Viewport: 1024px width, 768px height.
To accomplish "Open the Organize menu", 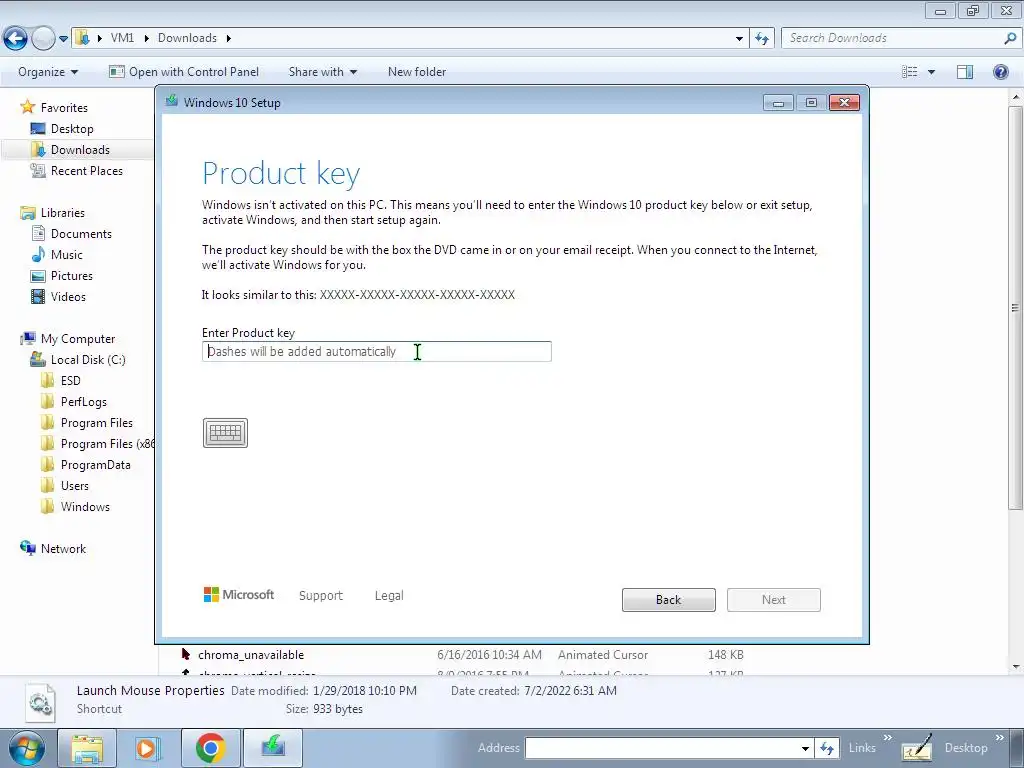I will tap(48, 72).
